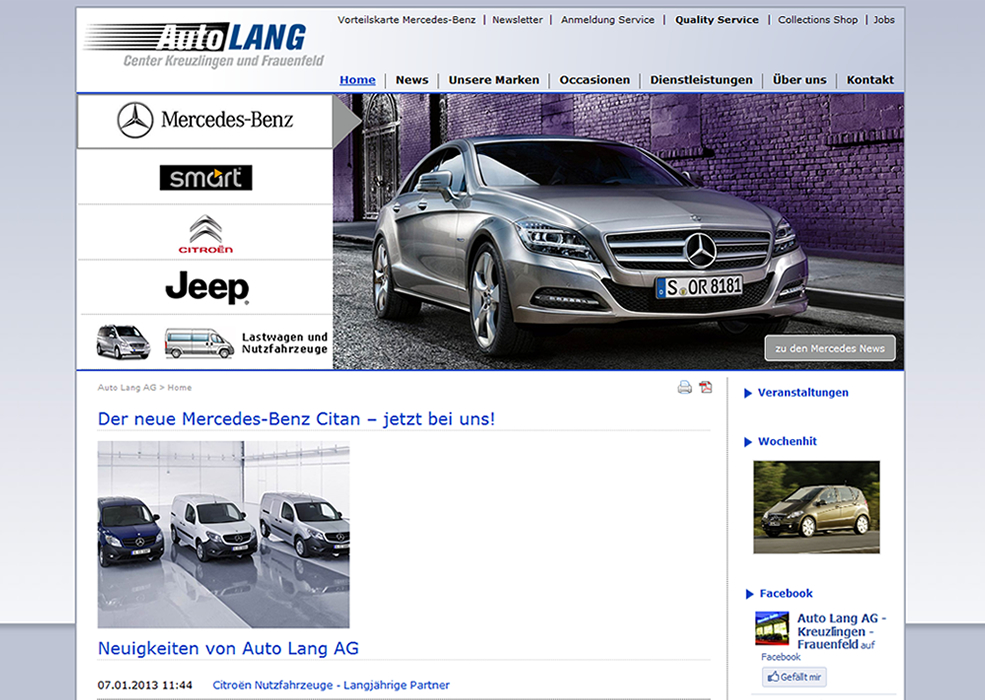This screenshot has height=700, width=985.
Task: Click the Veranstaltungen heading text
Action: pyautogui.click(x=803, y=393)
